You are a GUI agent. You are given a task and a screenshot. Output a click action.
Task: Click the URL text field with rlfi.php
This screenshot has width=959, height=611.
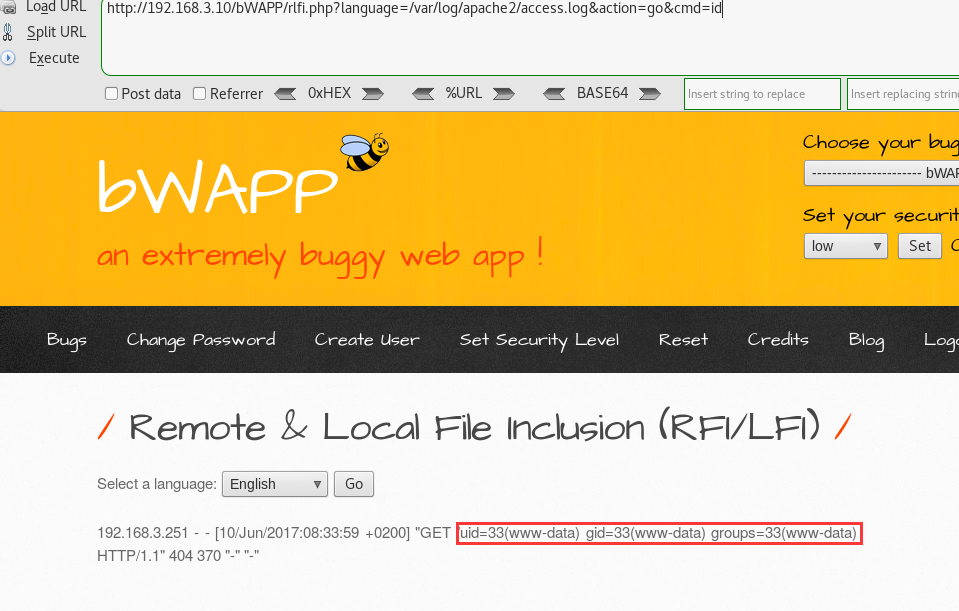(530, 37)
